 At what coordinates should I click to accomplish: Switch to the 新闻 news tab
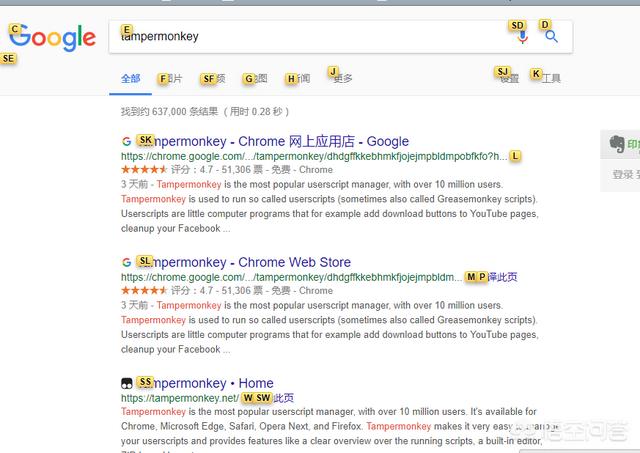(x=298, y=78)
